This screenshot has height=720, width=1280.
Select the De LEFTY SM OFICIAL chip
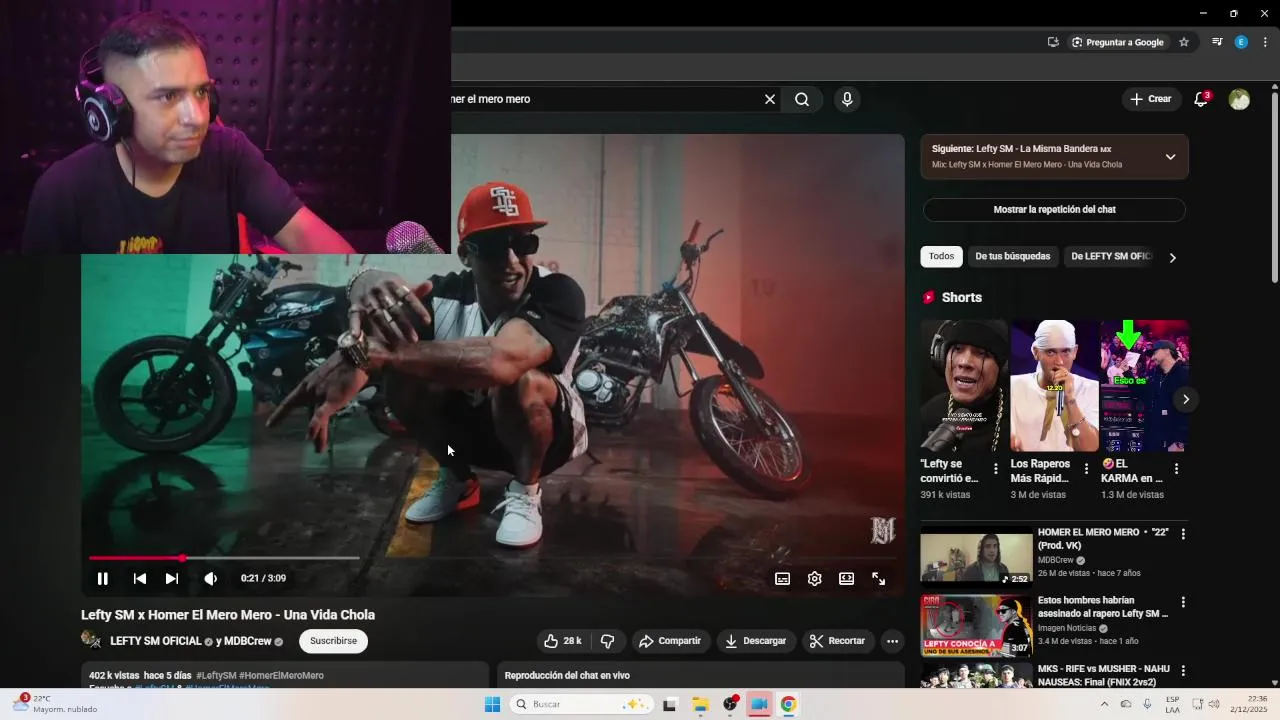click(1111, 256)
